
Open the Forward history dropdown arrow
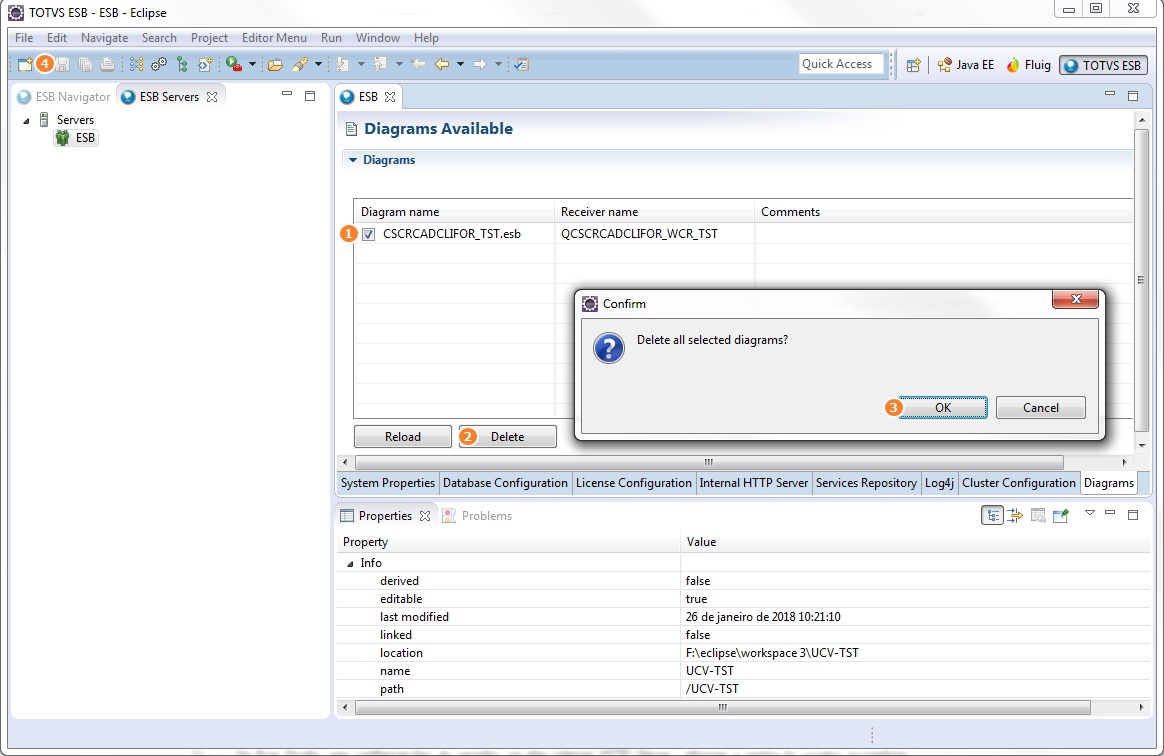tap(498, 65)
